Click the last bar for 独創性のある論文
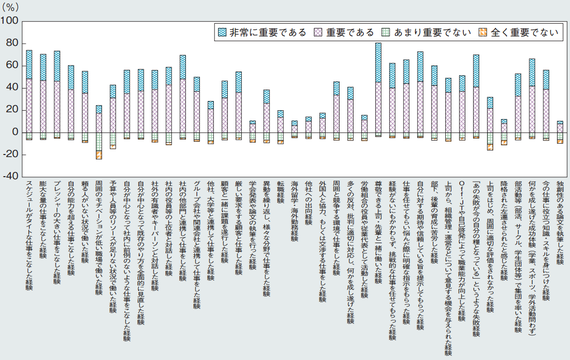This screenshot has height=360, width=570. [x=560, y=132]
